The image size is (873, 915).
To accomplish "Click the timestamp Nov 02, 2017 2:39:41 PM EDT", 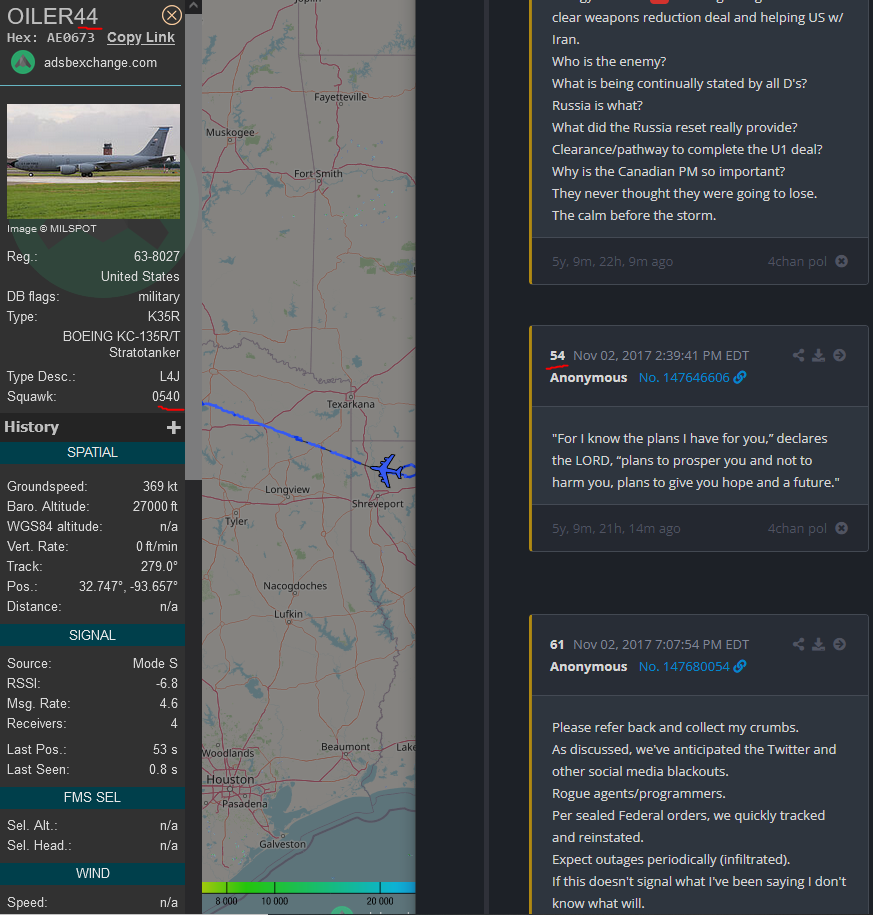I will pyautogui.click(x=661, y=355).
